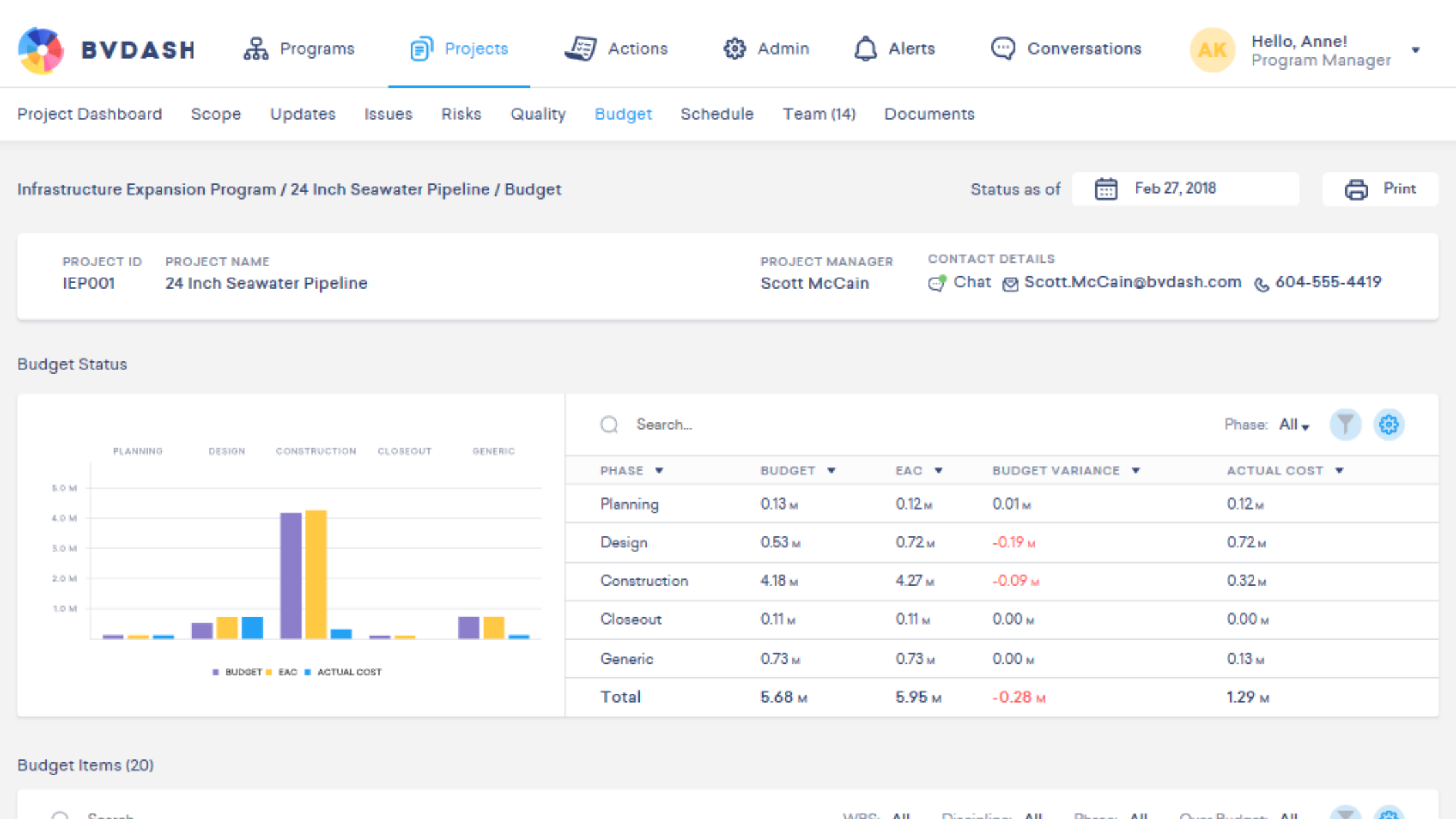Open user profile dropdown arrow
Screen dimensions: 1456x819
coord(1415,50)
